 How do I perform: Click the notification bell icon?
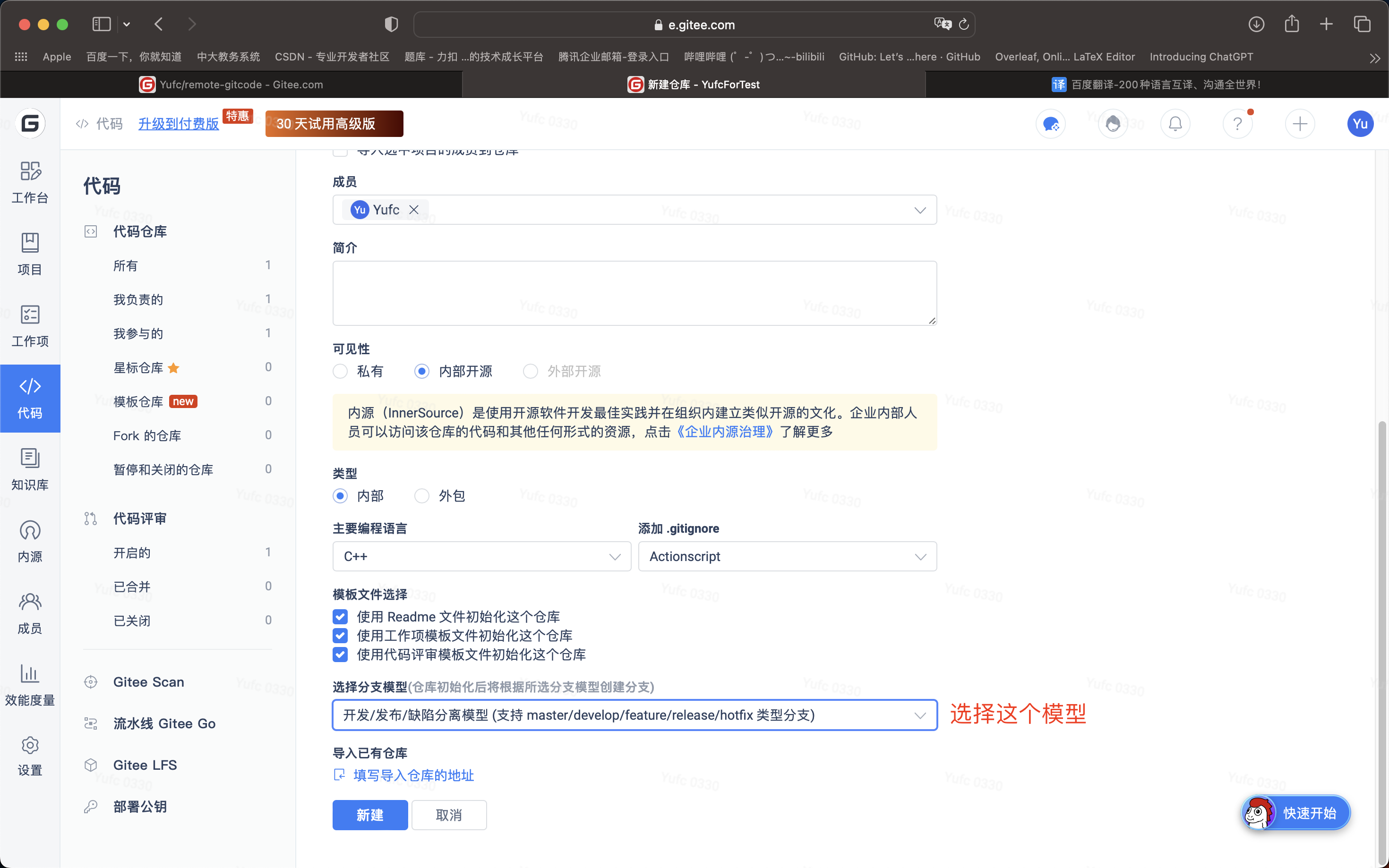click(1175, 124)
